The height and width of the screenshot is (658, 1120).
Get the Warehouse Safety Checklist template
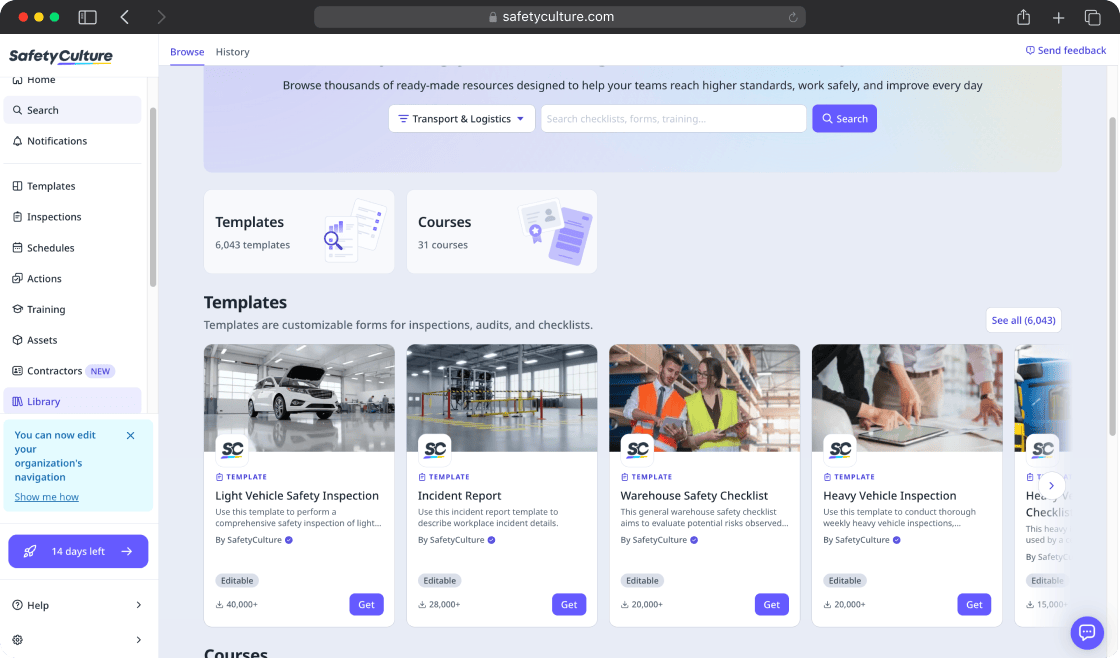pyautogui.click(x=771, y=604)
